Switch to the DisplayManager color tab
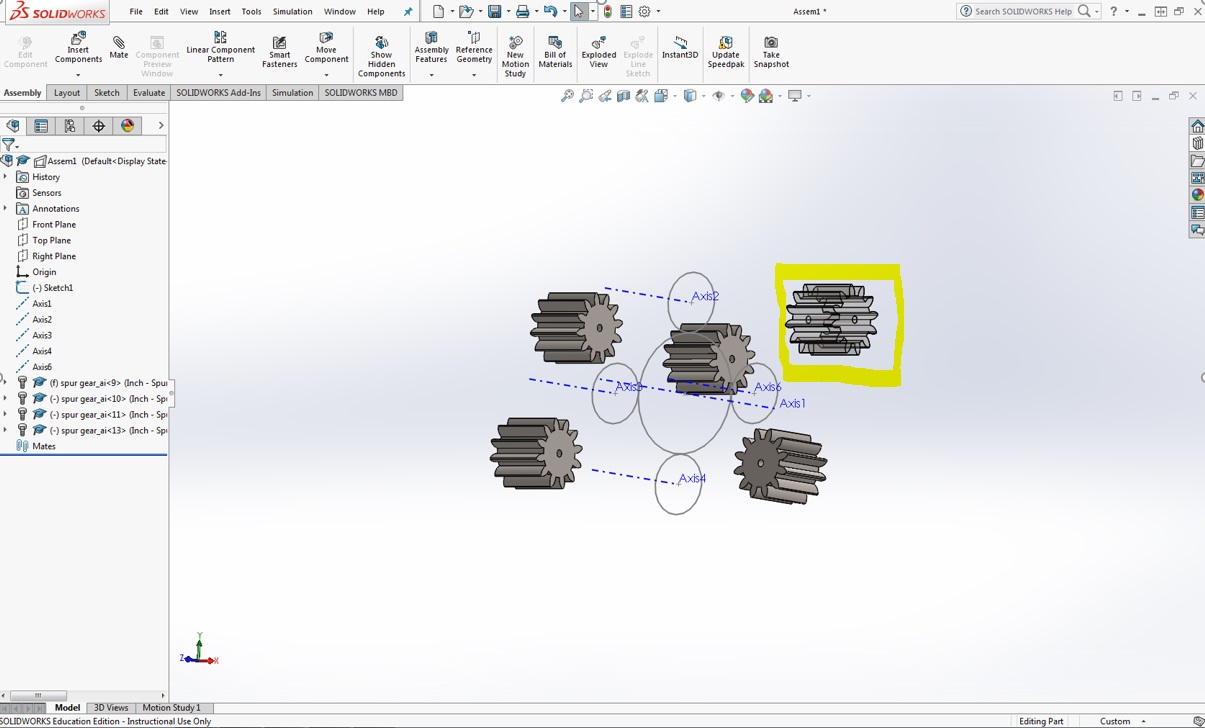The image size is (1205, 728). [x=127, y=126]
